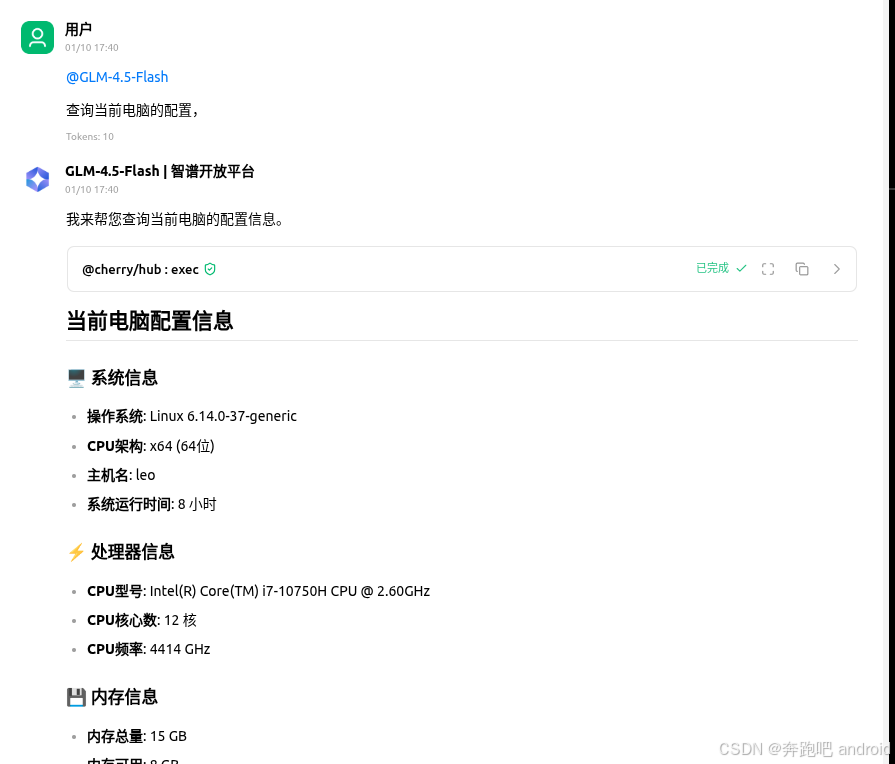Expand the @cherry/hub exec tool details chevron
The height and width of the screenshot is (764, 895).
[x=837, y=269]
